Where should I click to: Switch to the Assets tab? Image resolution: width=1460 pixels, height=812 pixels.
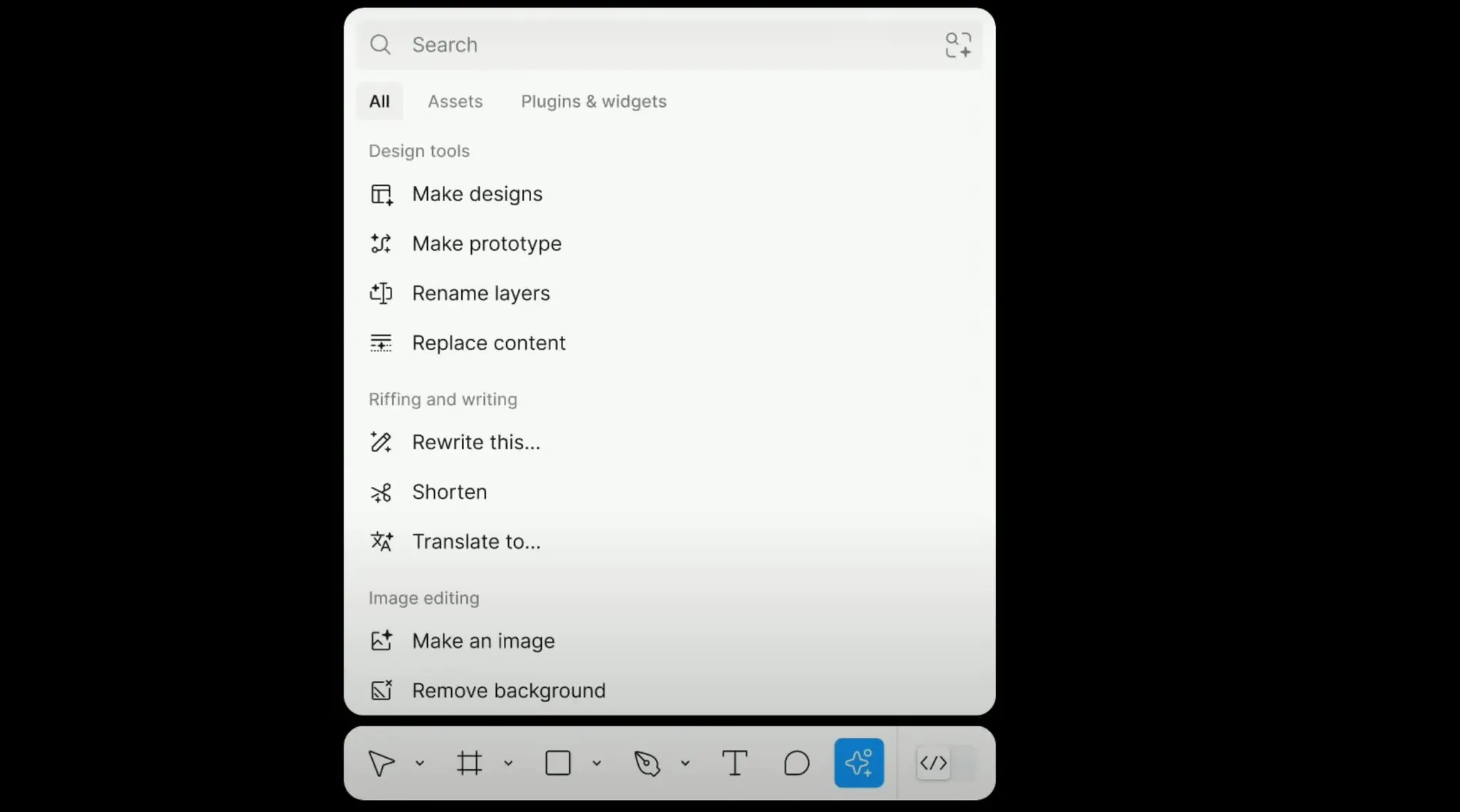click(455, 101)
